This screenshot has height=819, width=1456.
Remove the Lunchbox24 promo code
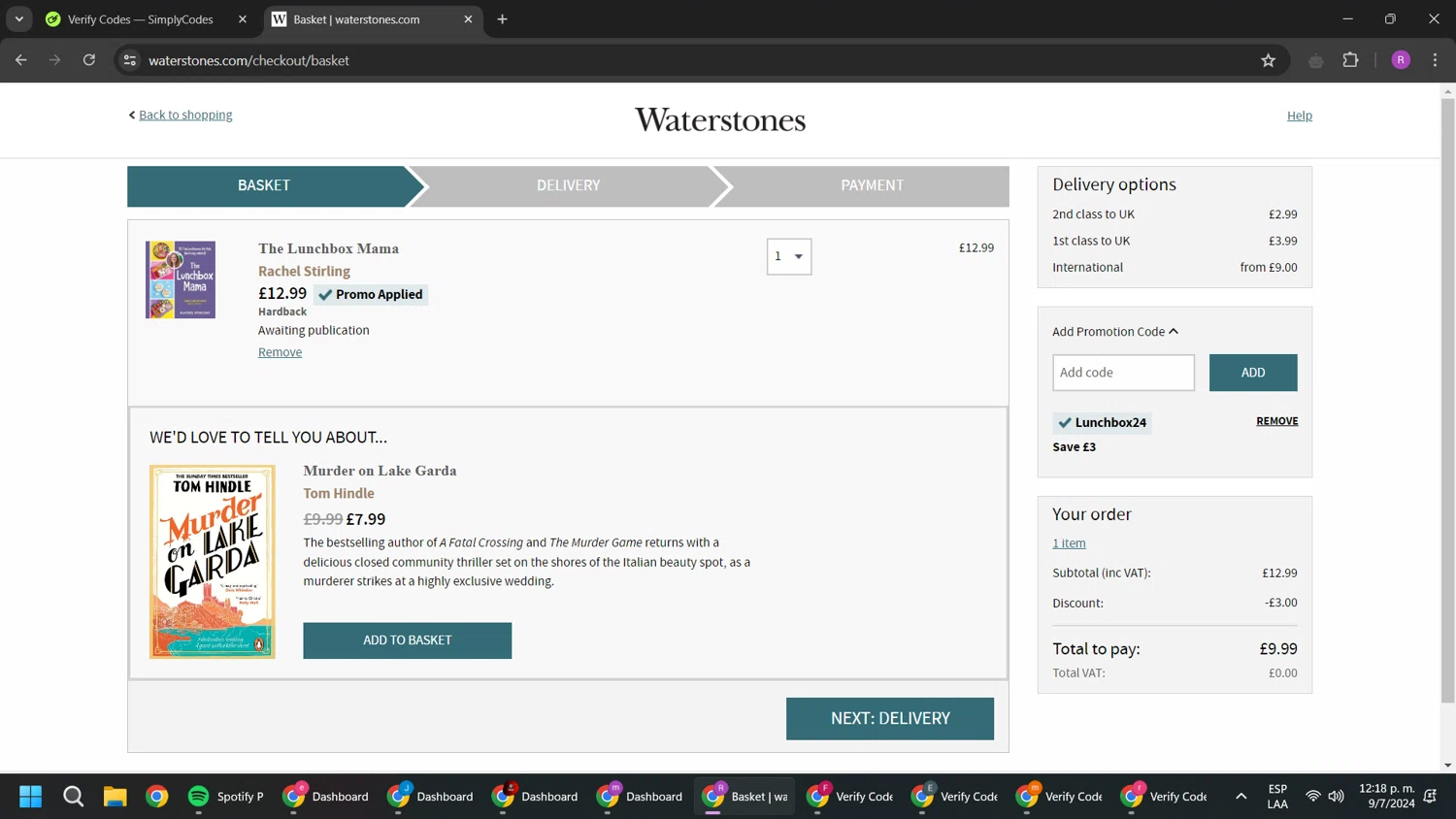coord(1276,421)
